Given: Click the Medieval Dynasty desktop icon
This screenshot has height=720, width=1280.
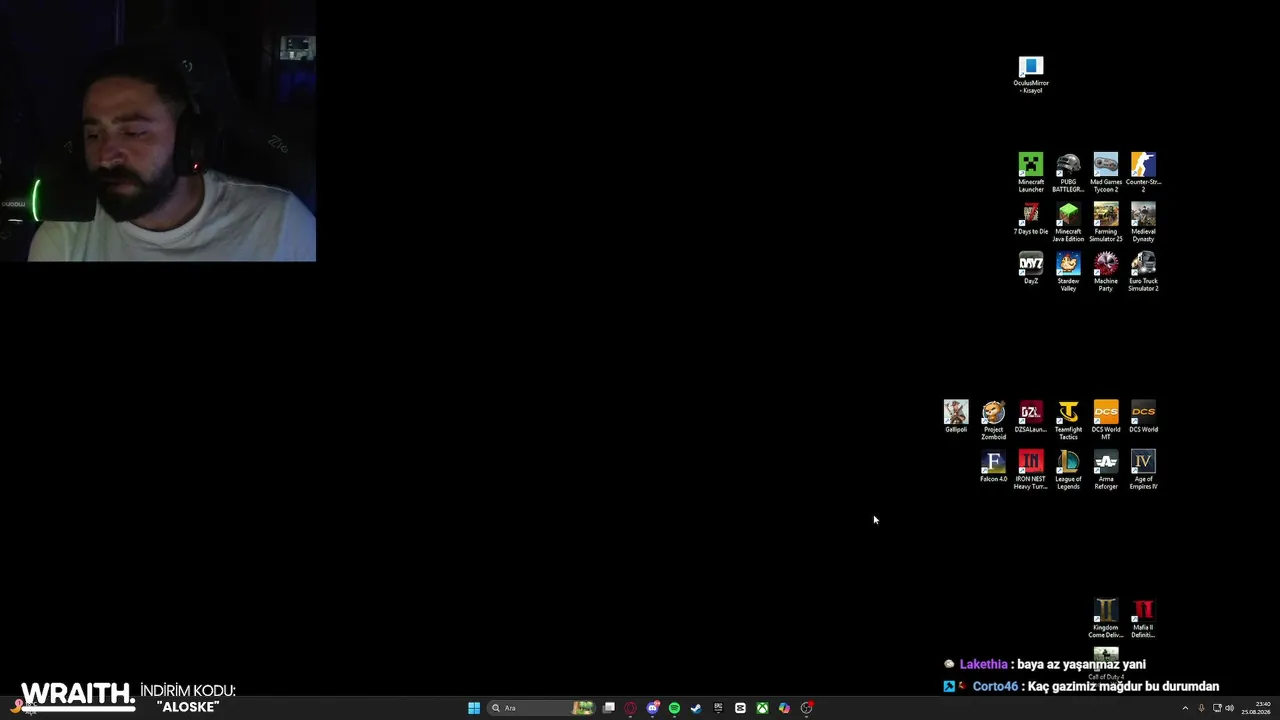Looking at the screenshot, I should [1143, 222].
